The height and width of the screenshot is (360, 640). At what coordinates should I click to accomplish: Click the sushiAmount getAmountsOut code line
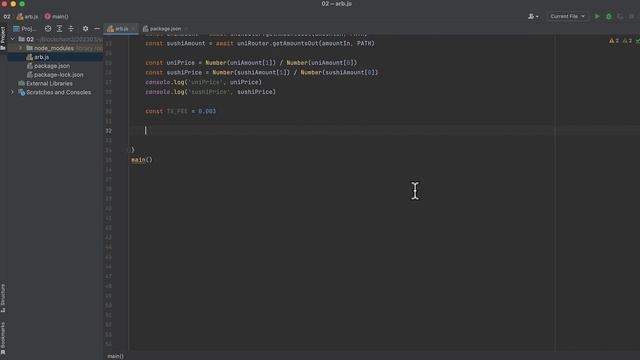pos(260,43)
